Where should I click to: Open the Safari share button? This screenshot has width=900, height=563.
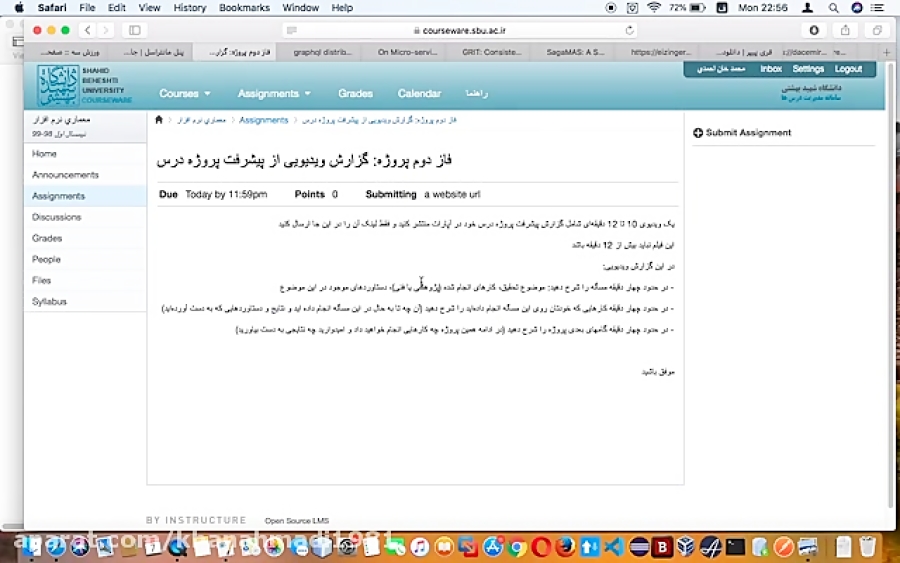[x=845, y=30]
